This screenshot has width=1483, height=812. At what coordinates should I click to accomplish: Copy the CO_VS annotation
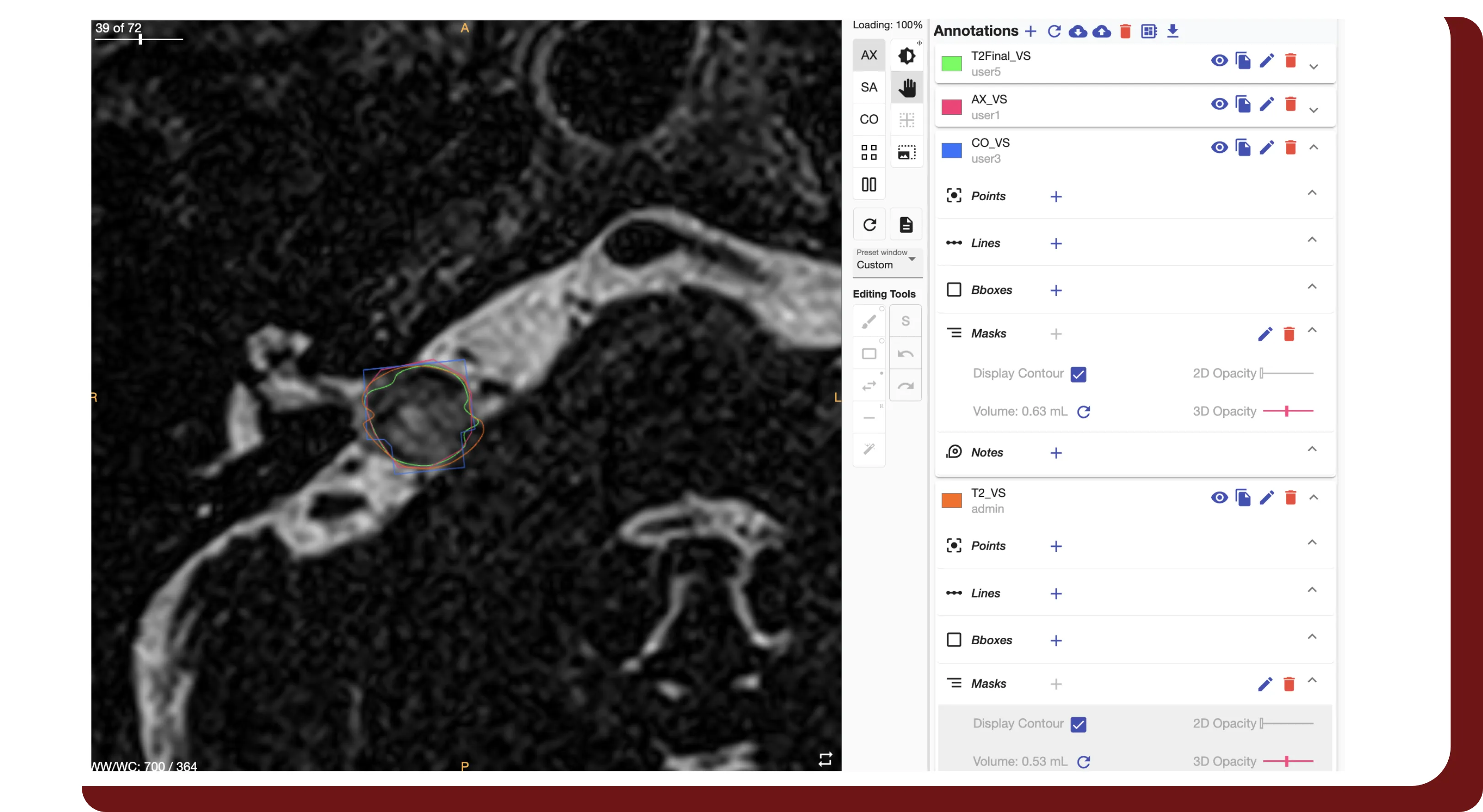1243,147
